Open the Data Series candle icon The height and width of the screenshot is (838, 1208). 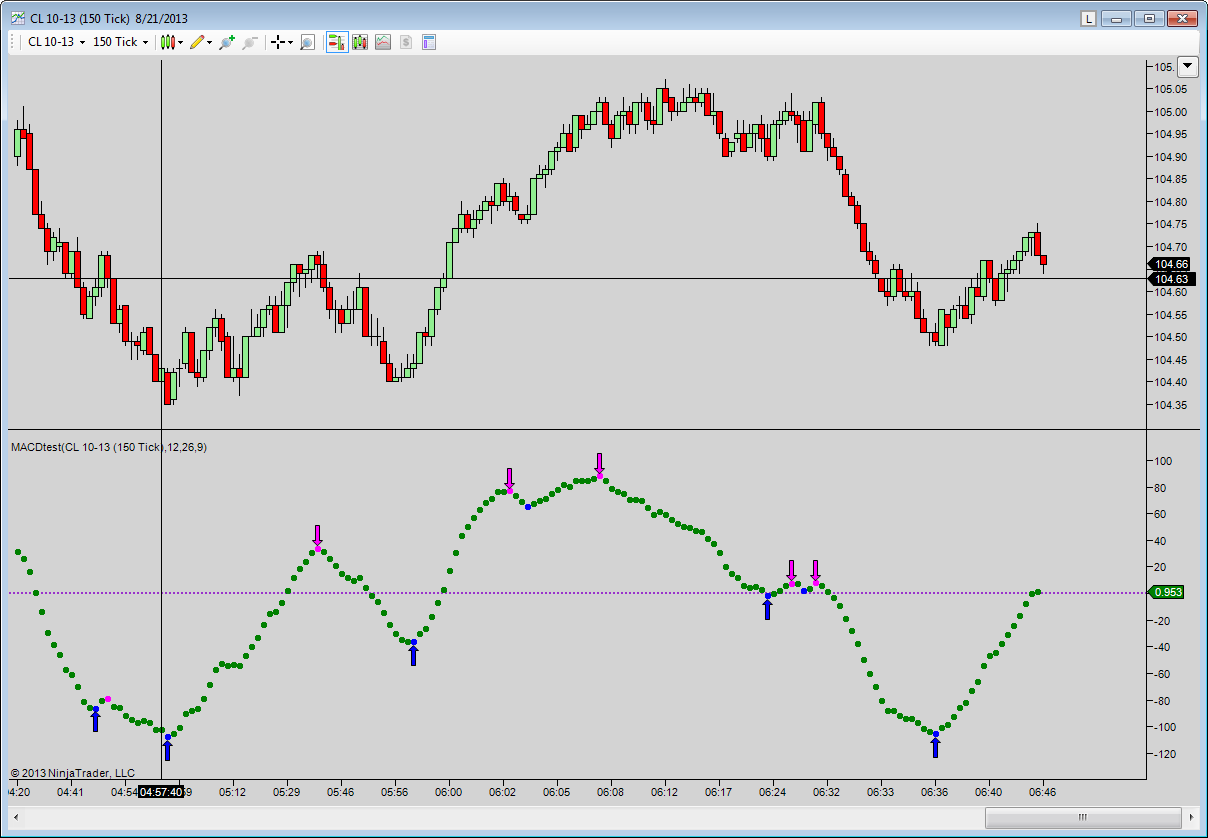[359, 42]
